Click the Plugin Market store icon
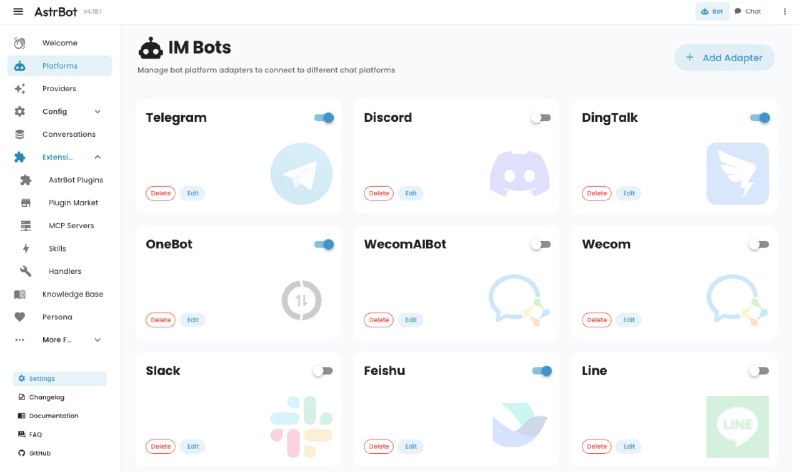 click(x=26, y=203)
